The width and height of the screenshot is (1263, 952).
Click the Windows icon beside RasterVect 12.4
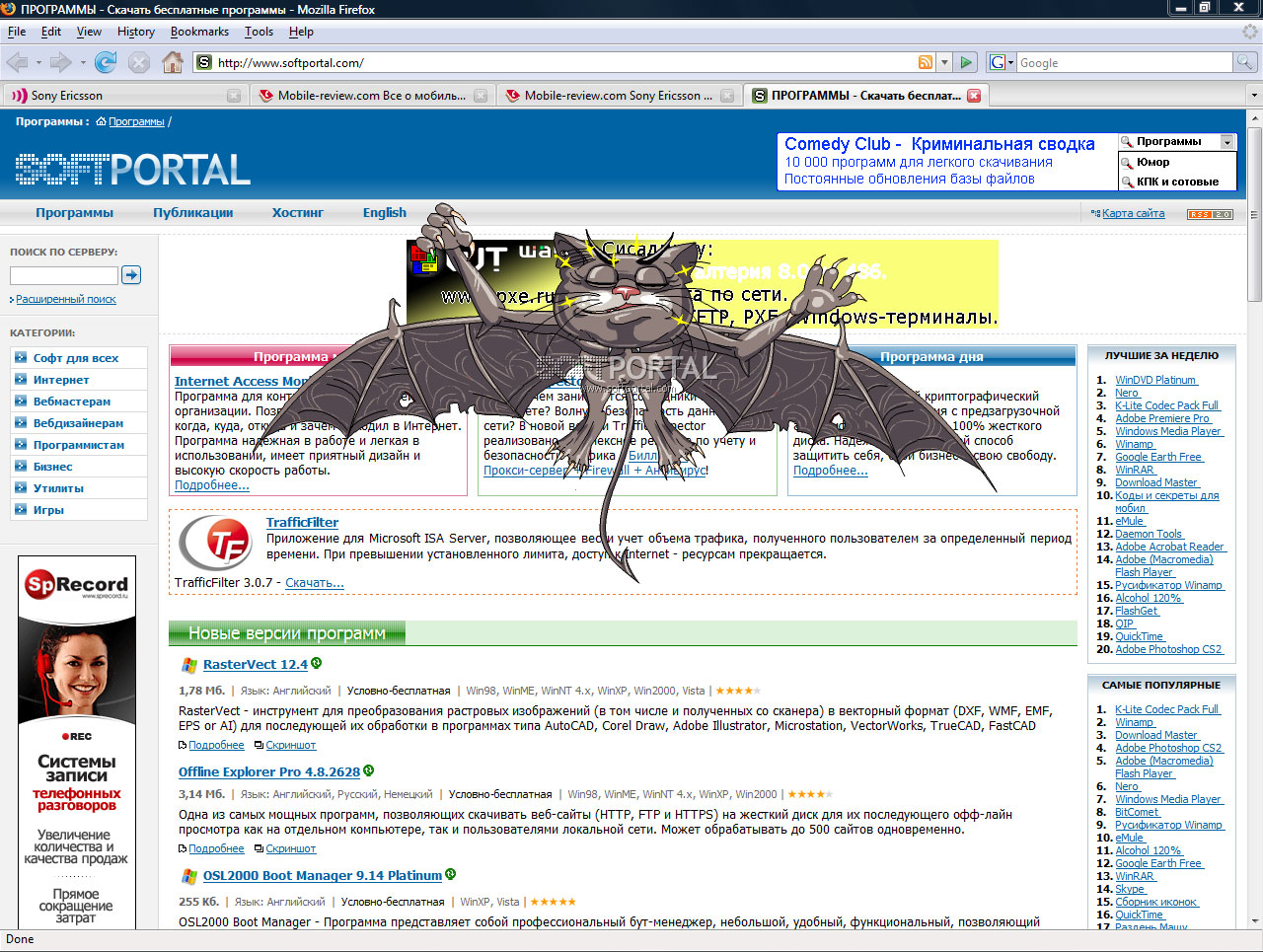click(189, 666)
